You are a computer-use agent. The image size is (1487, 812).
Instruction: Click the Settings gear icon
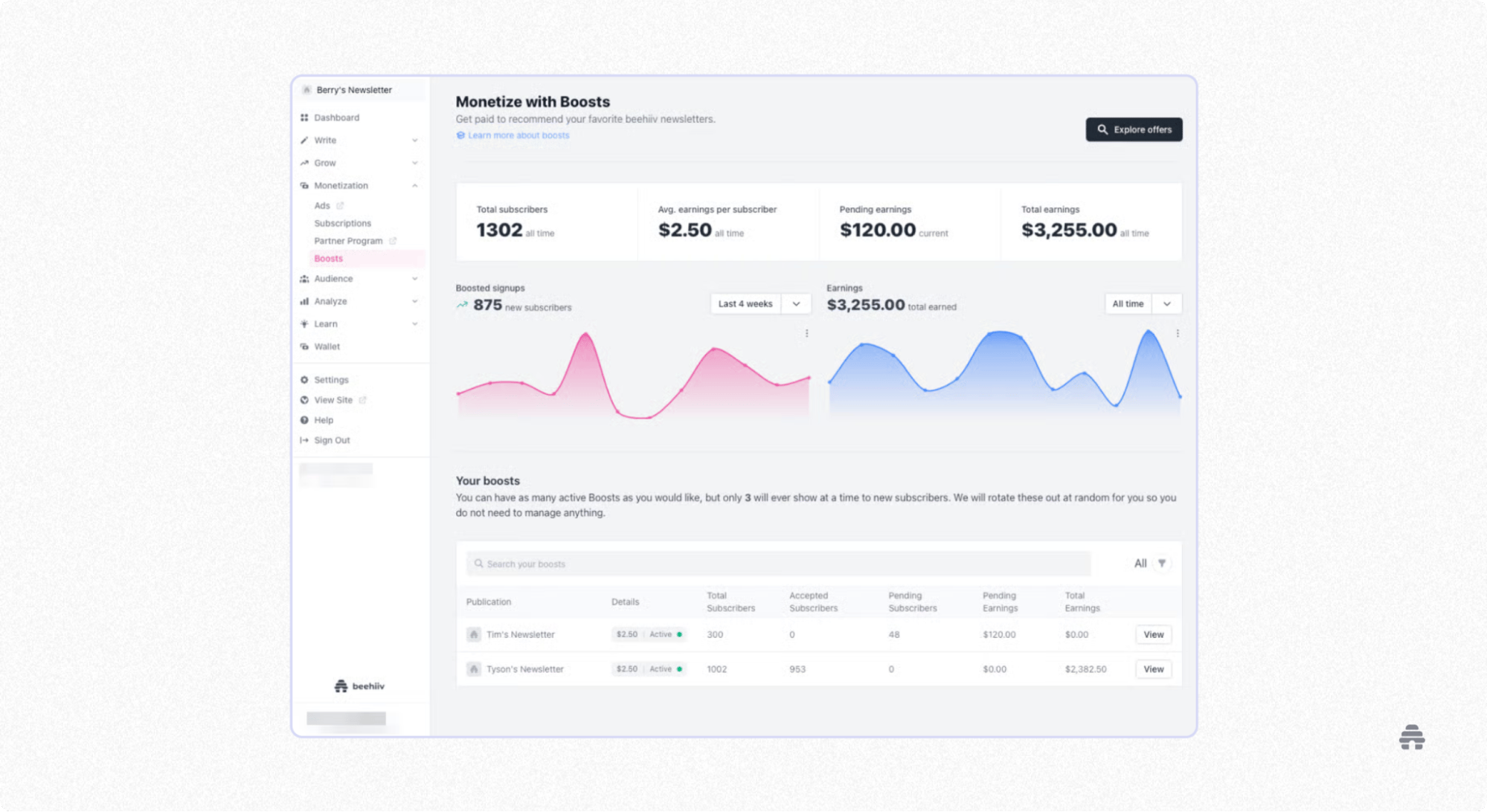pos(304,379)
